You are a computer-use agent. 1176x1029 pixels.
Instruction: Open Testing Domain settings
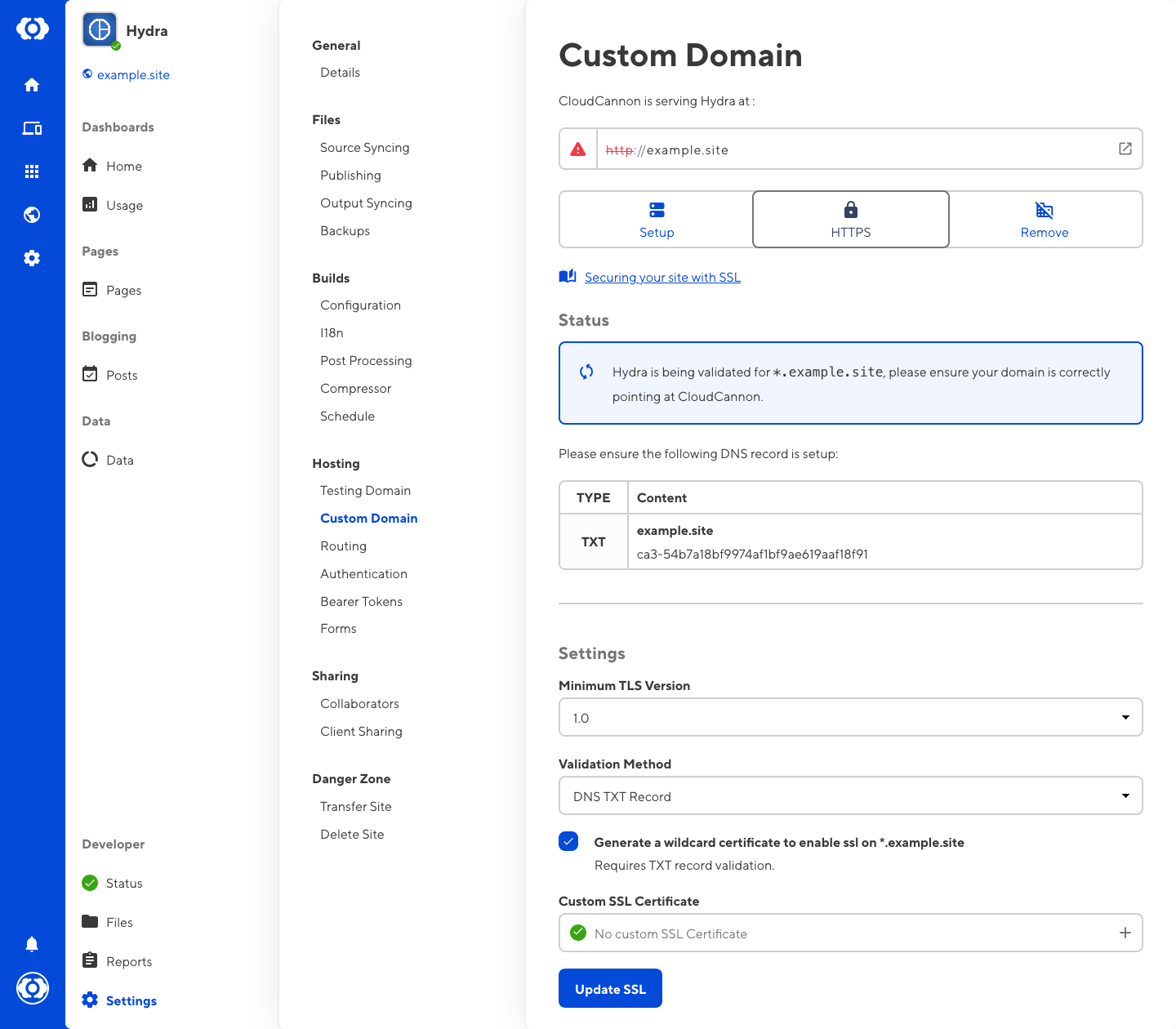(x=365, y=491)
